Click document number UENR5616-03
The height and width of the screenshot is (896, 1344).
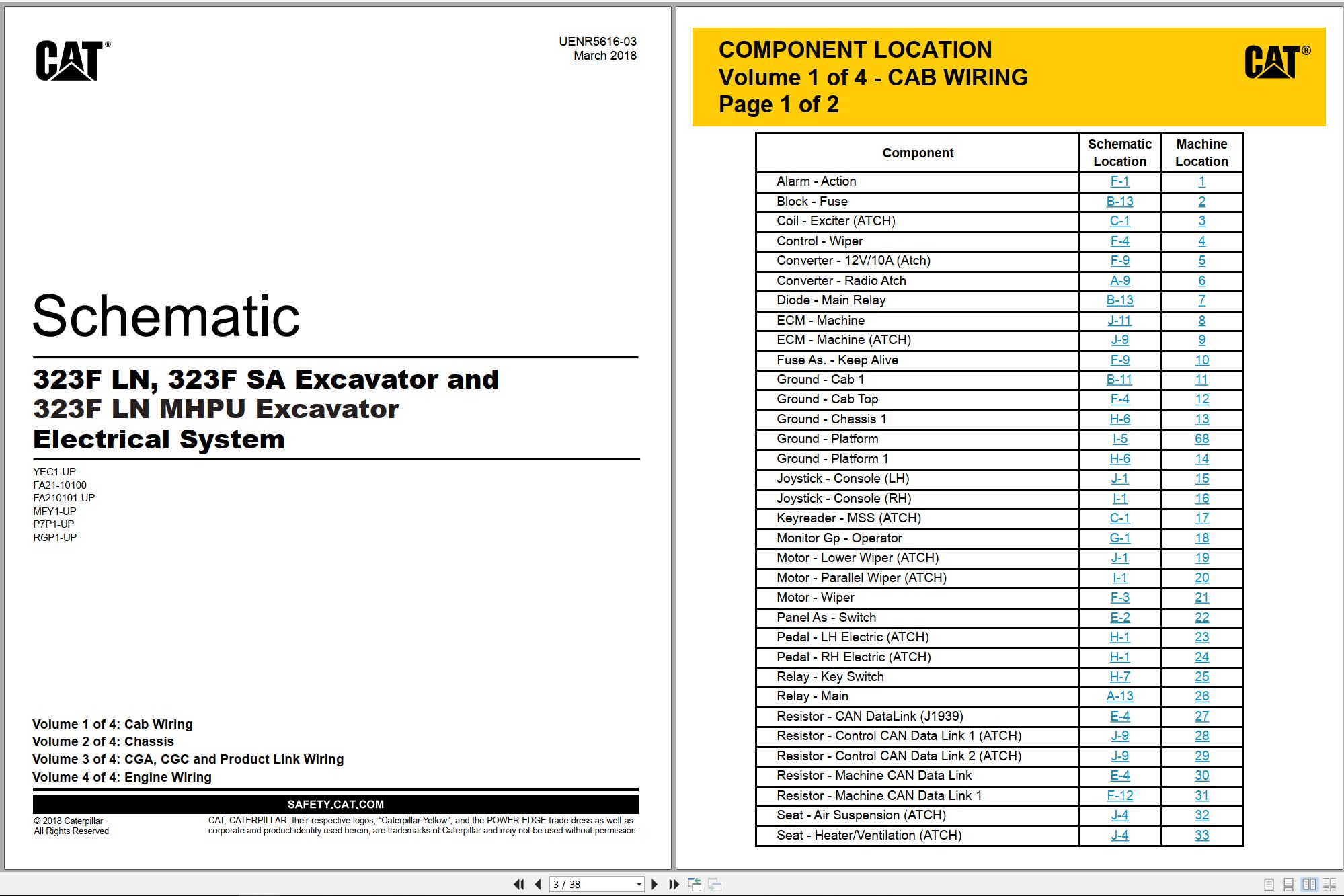[598, 42]
